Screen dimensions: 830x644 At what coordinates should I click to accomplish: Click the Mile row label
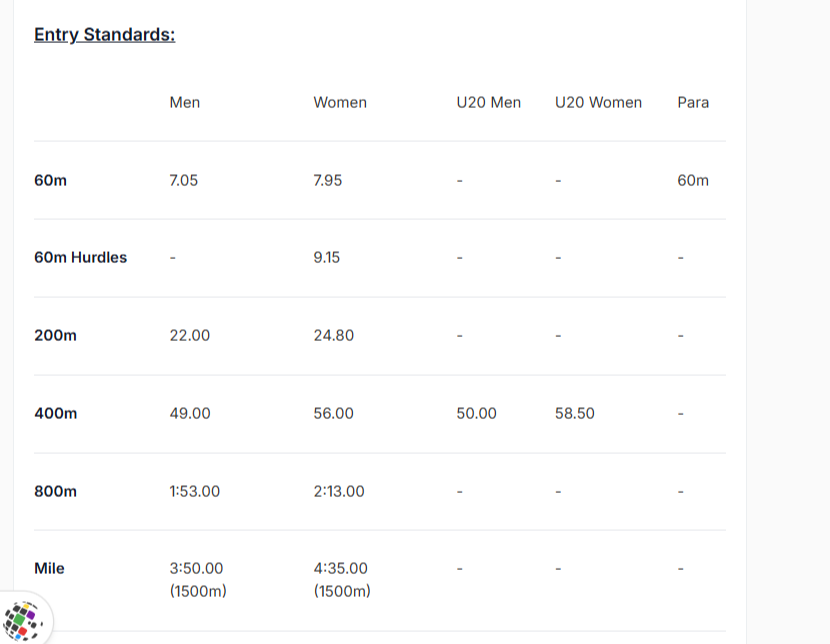[x=49, y=568]
